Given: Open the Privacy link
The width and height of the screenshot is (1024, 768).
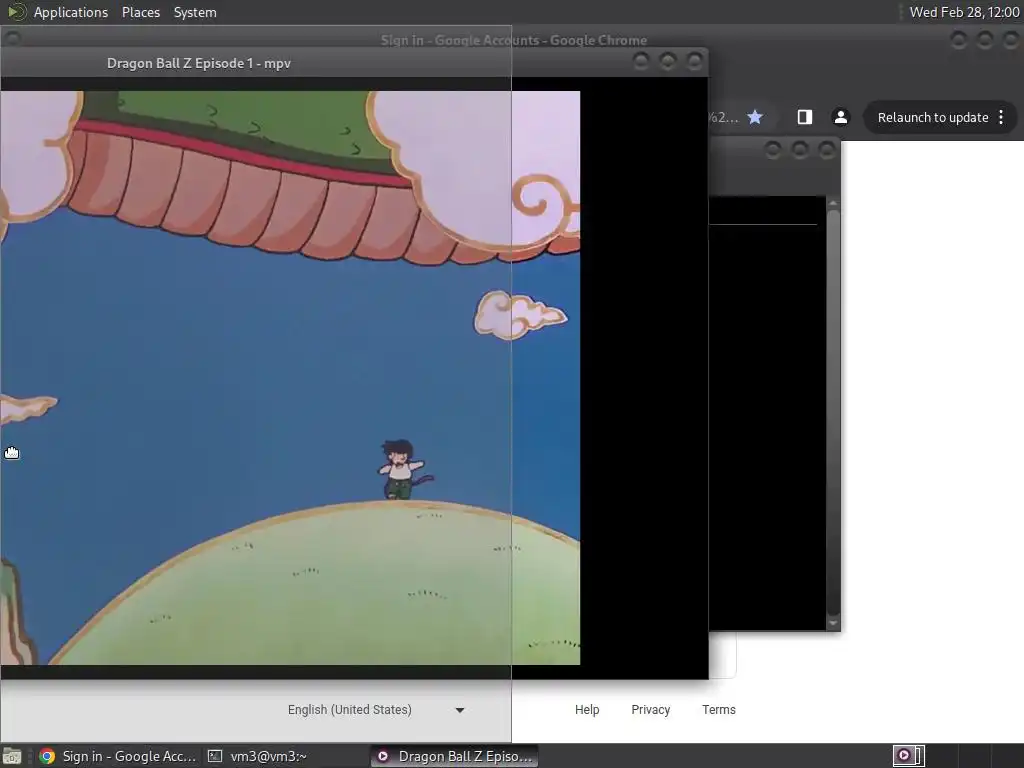Looking at the screenshot, I should click(x=650, y=710).
